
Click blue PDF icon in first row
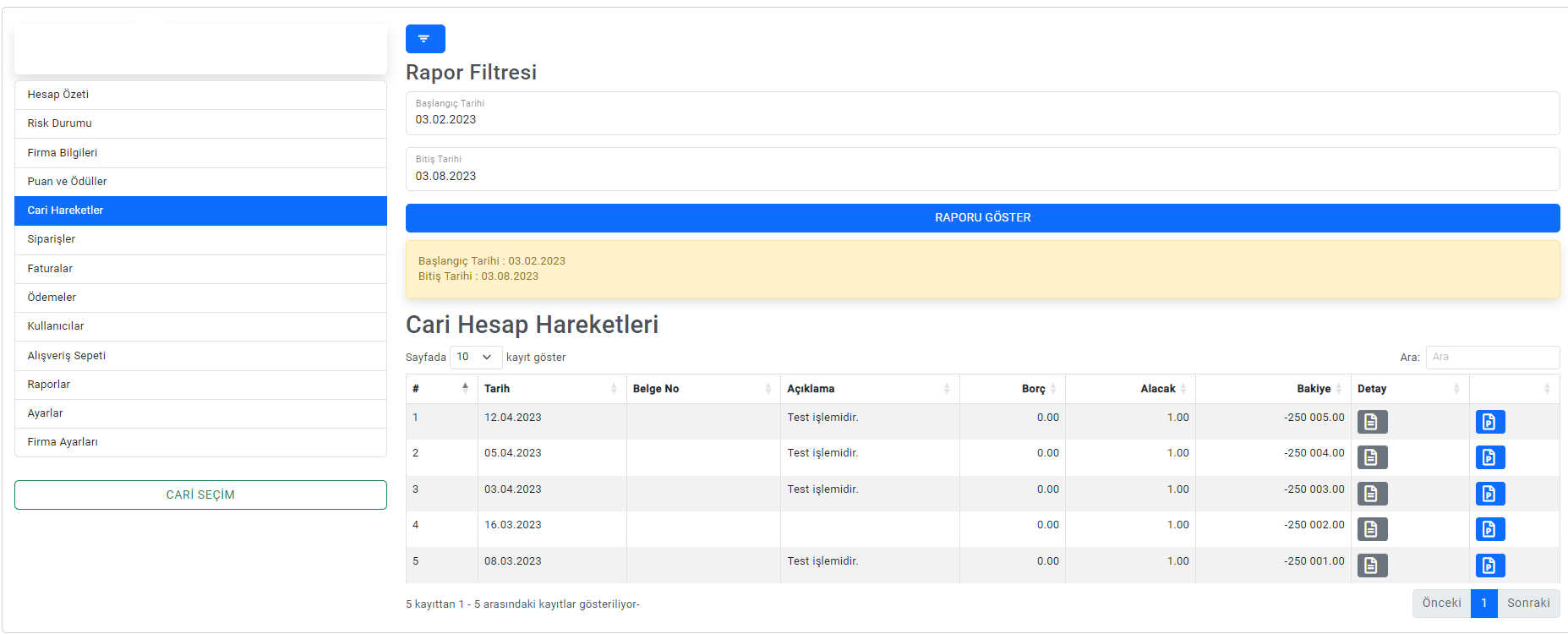(1489, 422)
